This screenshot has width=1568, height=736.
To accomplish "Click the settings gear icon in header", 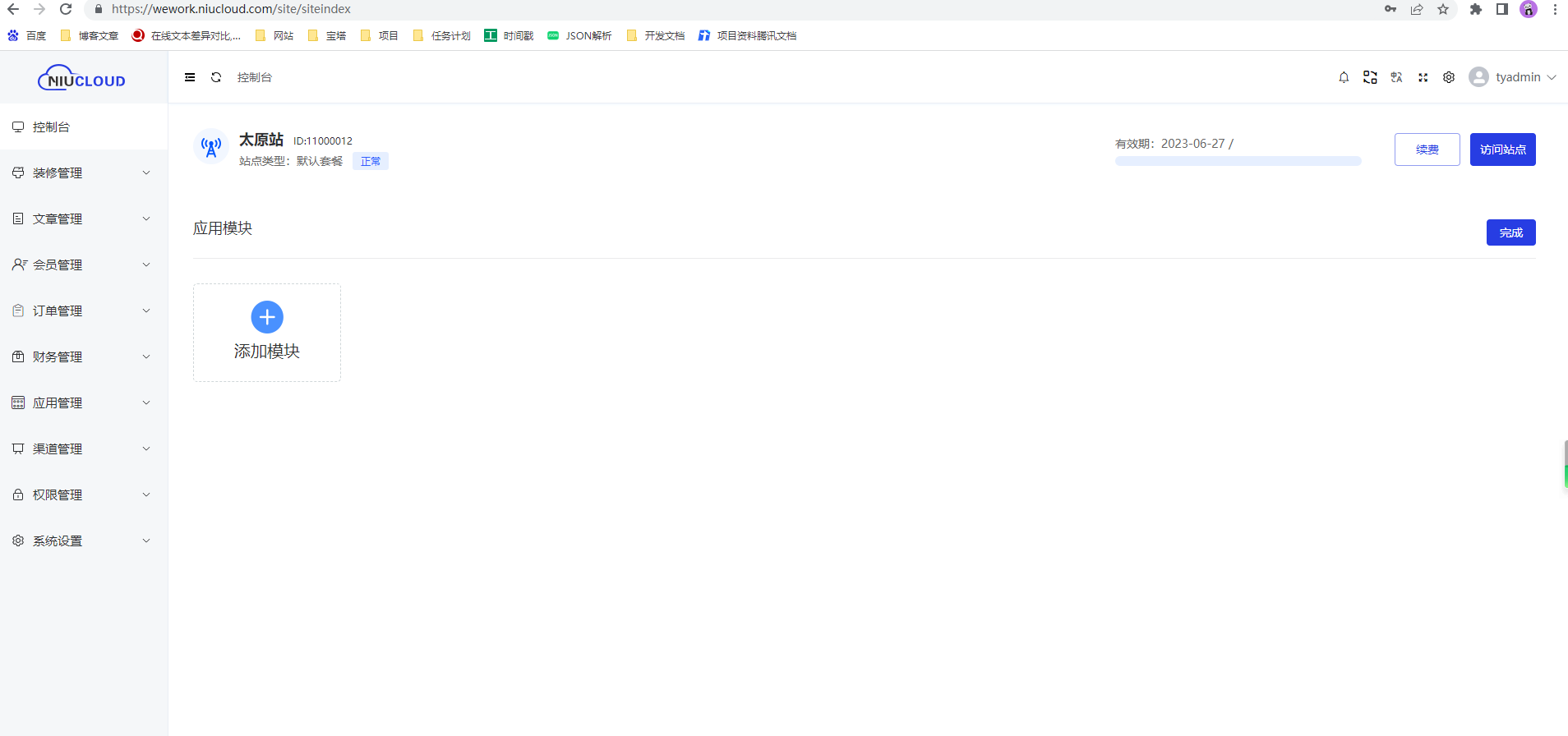I will click(1449, 77).
